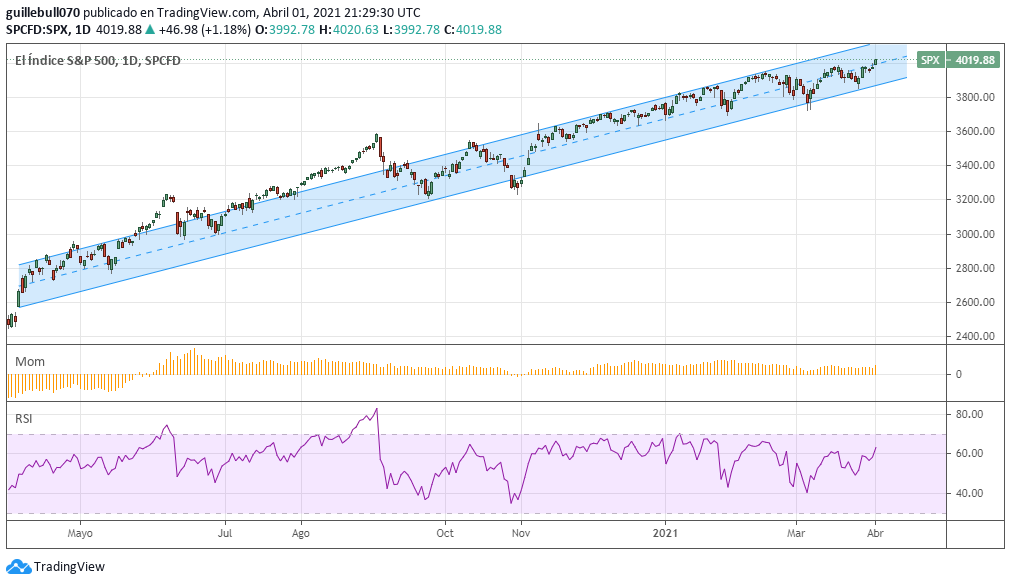Click the 3200.00 price axis label
Image resolution: width=1011 pixels, height=585 pixels.
[975, 199]
